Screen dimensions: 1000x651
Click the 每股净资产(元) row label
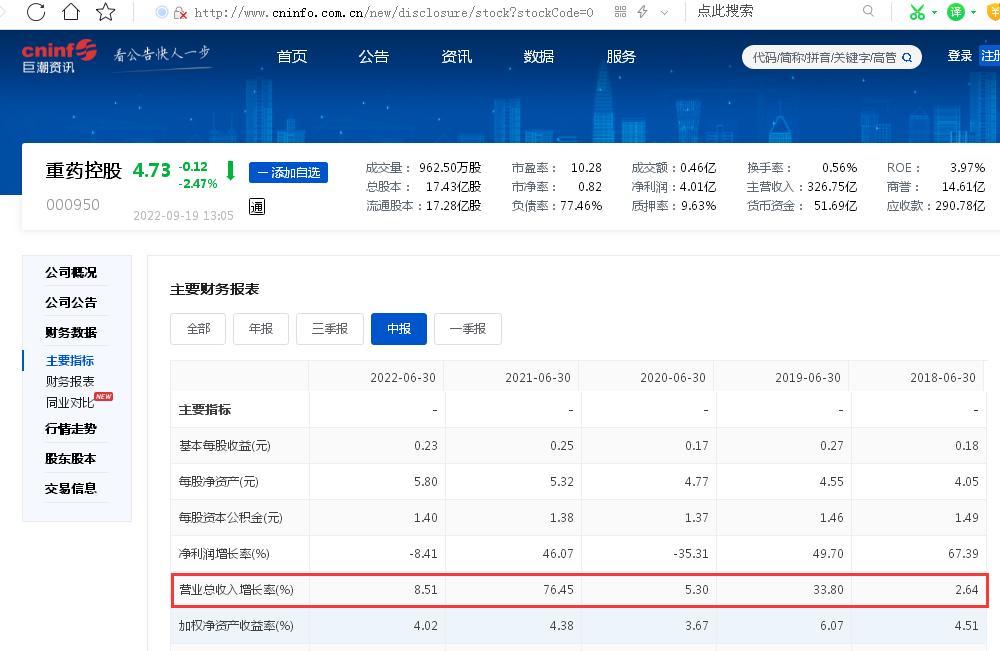[x=219, y=482]
